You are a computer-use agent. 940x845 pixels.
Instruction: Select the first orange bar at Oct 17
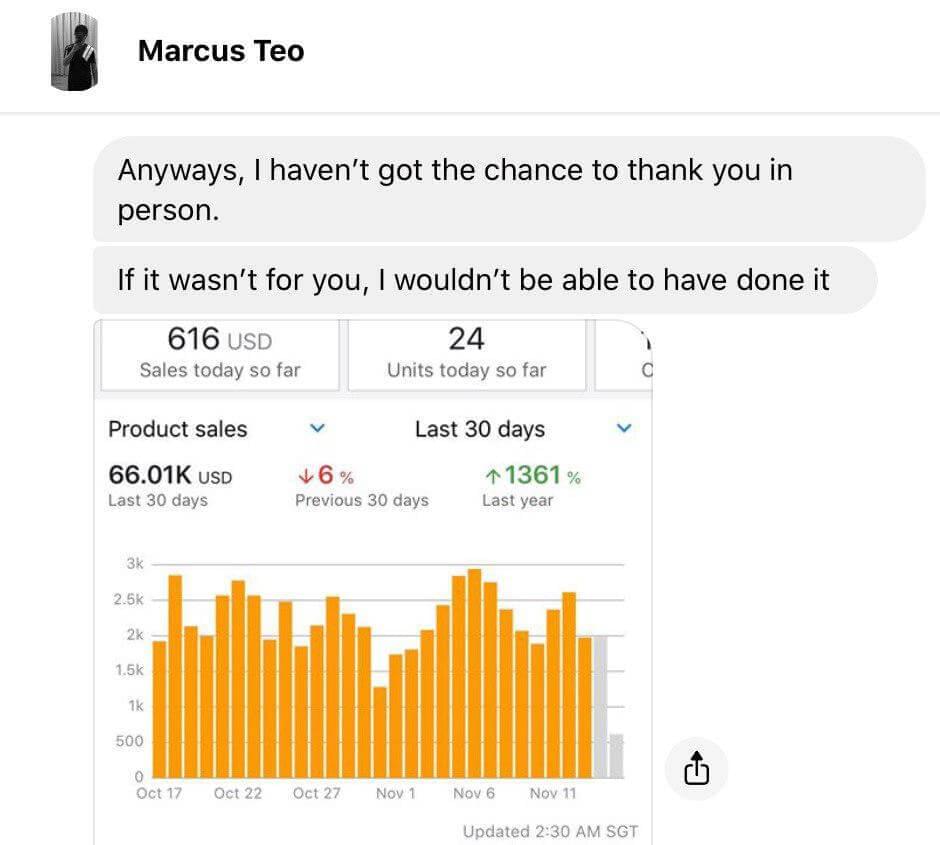159,709
